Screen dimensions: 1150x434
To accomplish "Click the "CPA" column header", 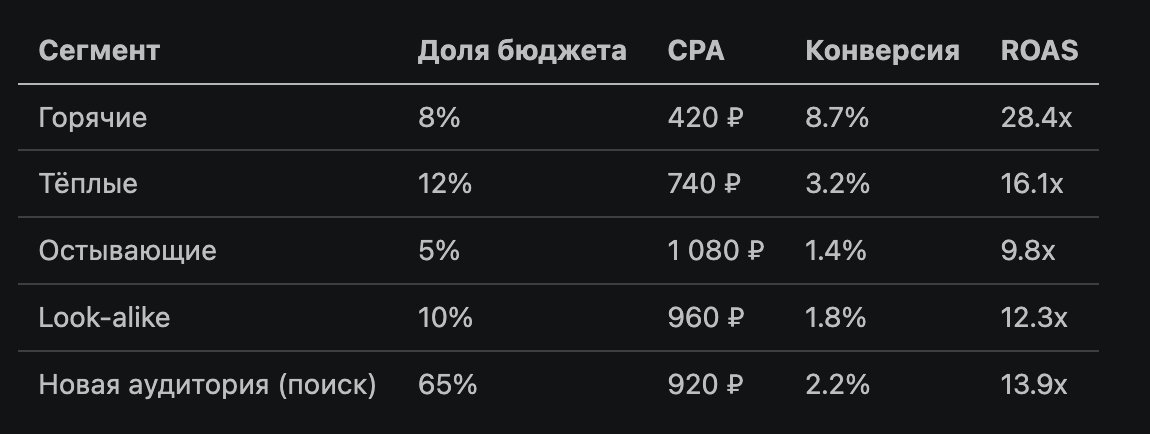I will pos(696,51).
